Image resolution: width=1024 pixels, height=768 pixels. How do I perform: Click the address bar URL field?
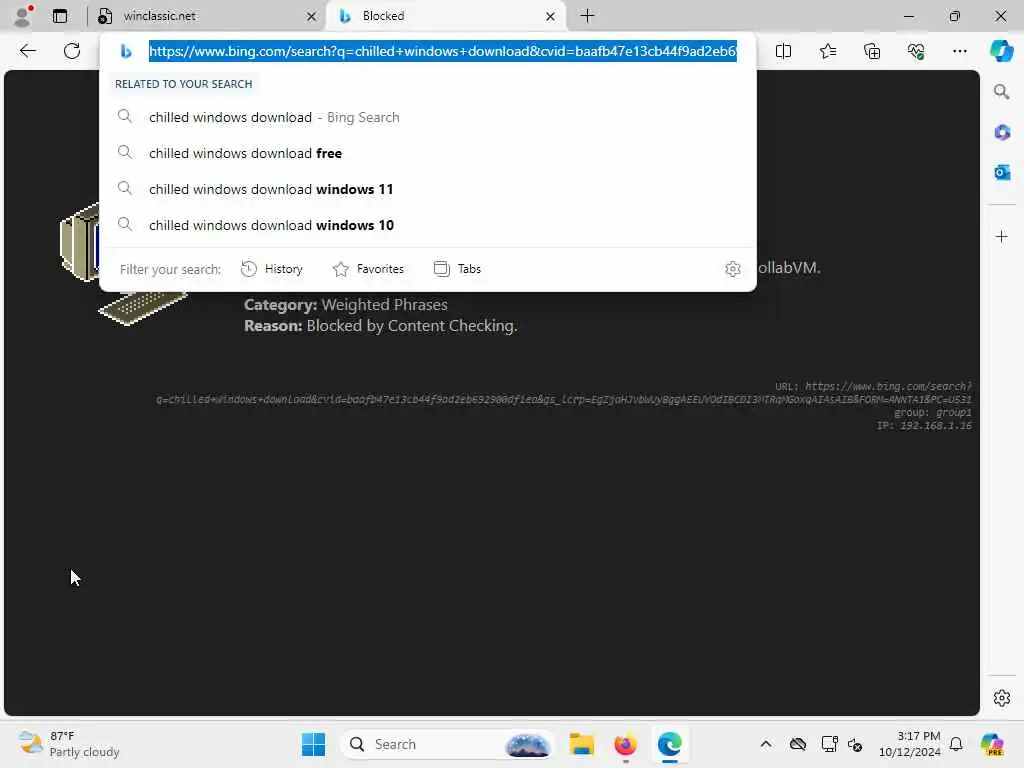pyautogui.click(x=443, y=51)
